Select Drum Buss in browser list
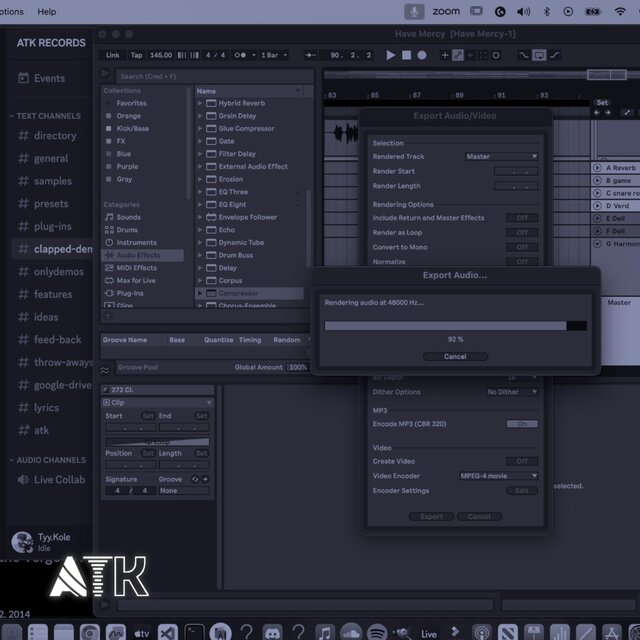This screenshot has height=640, width=640. pyautogui.click(x=236, y=255)
